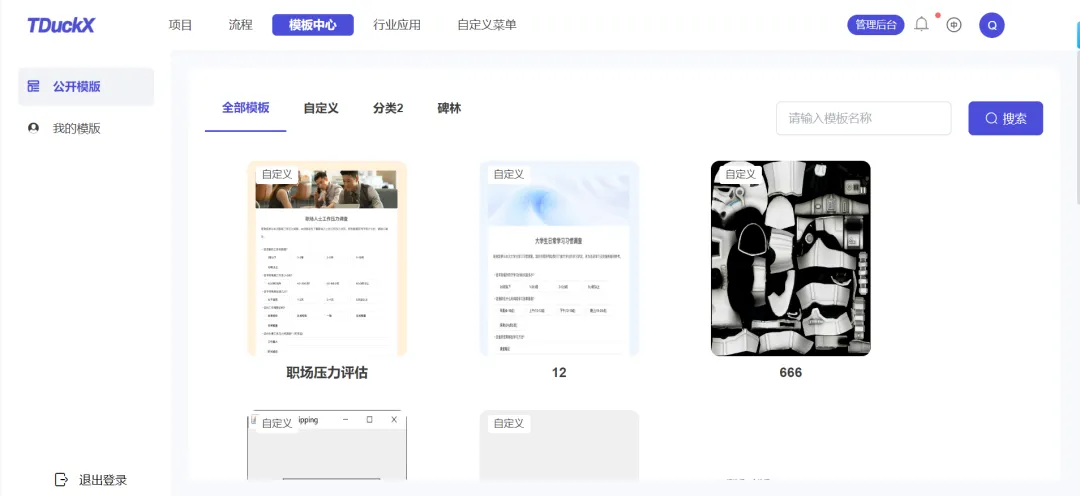
Task: Select the 全部模板 tab
Action: click(245, 108)
